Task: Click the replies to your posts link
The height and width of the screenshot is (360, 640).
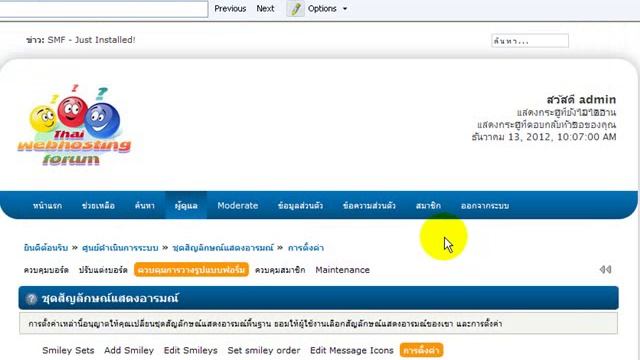Action: point(547,124)
